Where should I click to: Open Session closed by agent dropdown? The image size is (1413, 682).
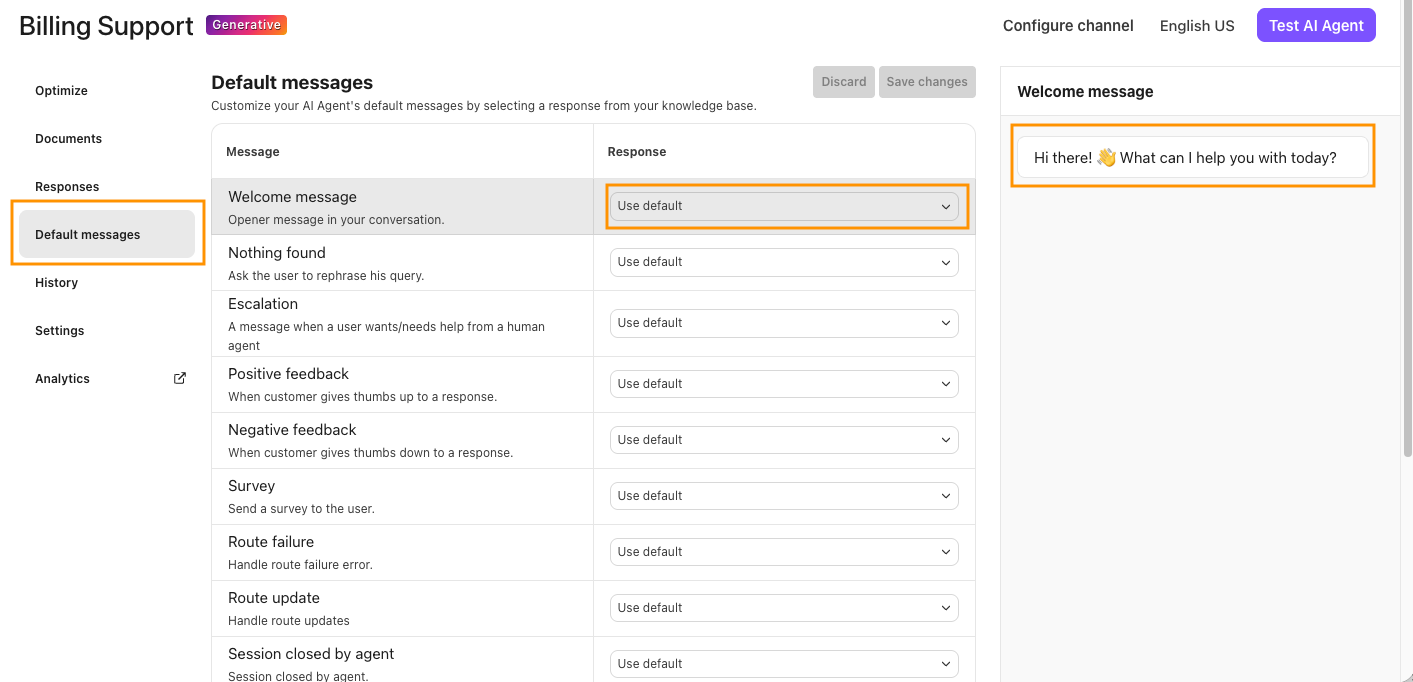784,664
